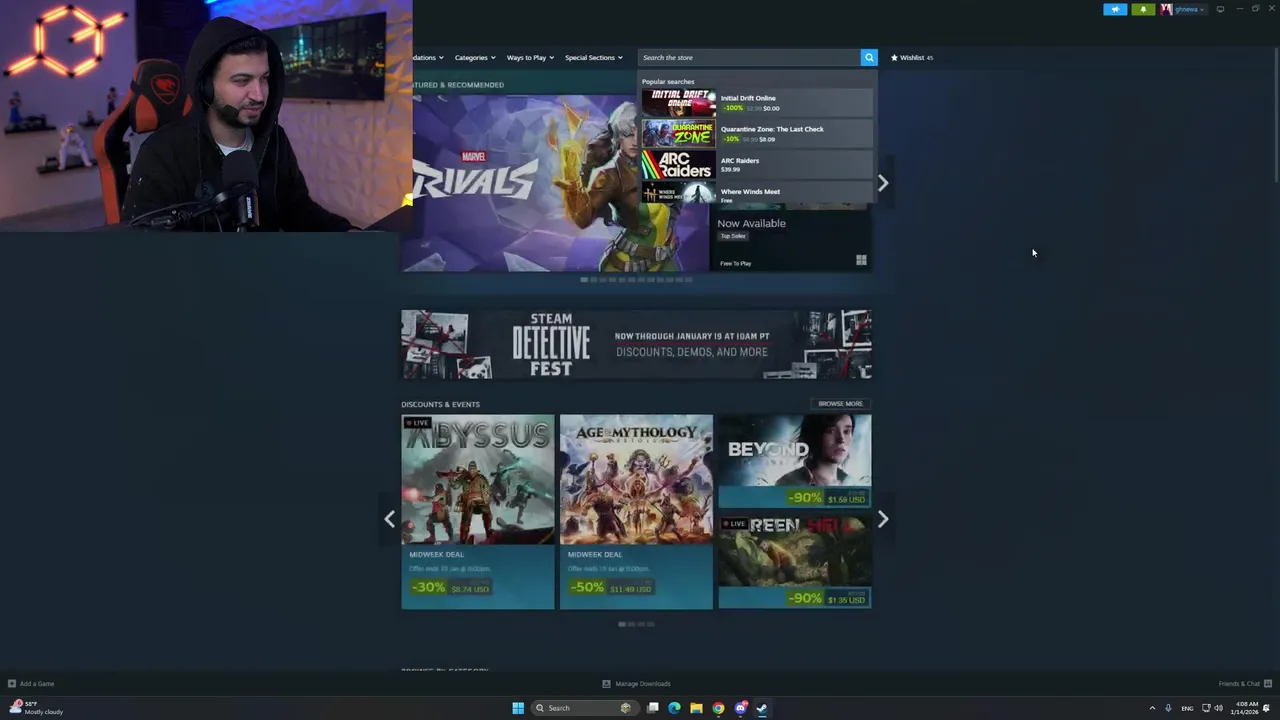1280x720 pixels.
Task: Open the Beyond discount card
Action: click(795, 461)
